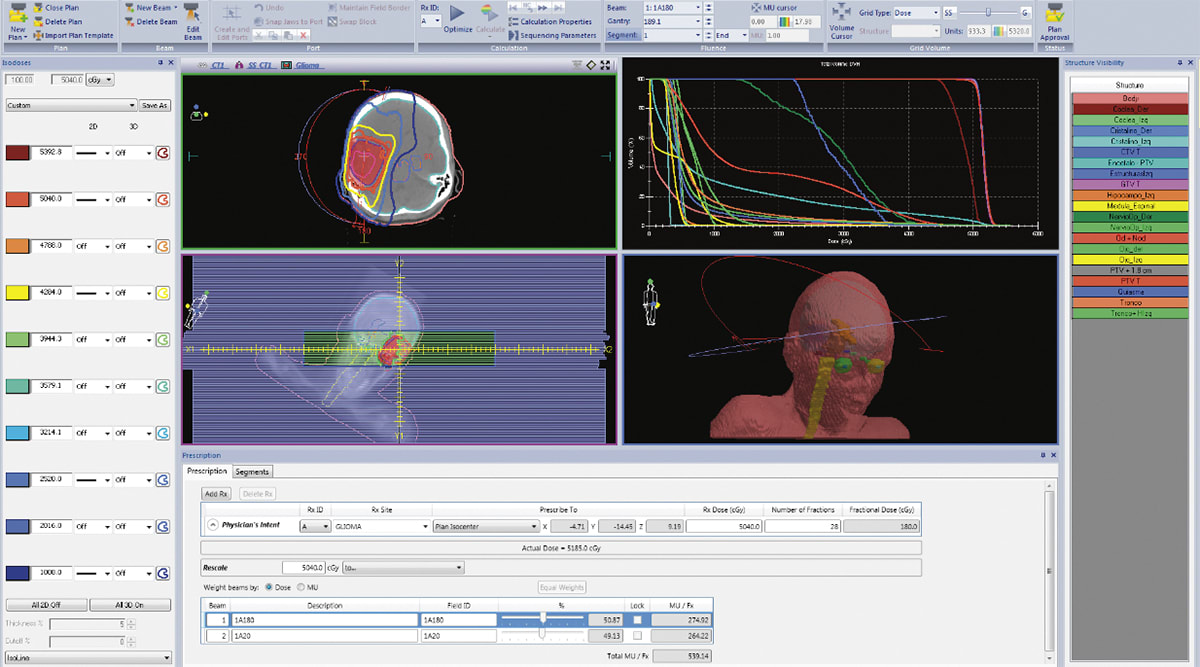Click the Rescale dose input field
The width and height of the screenshot is (1200, 667).
[305, 567]
